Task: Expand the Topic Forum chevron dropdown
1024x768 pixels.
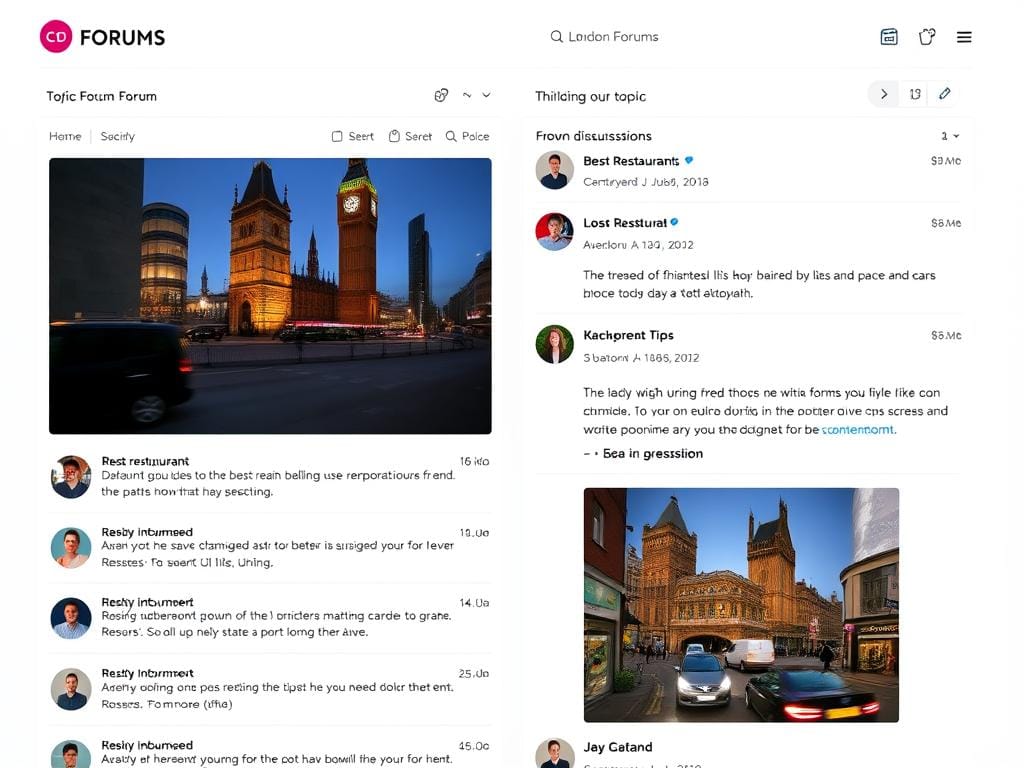Action: tap(487, 95)
